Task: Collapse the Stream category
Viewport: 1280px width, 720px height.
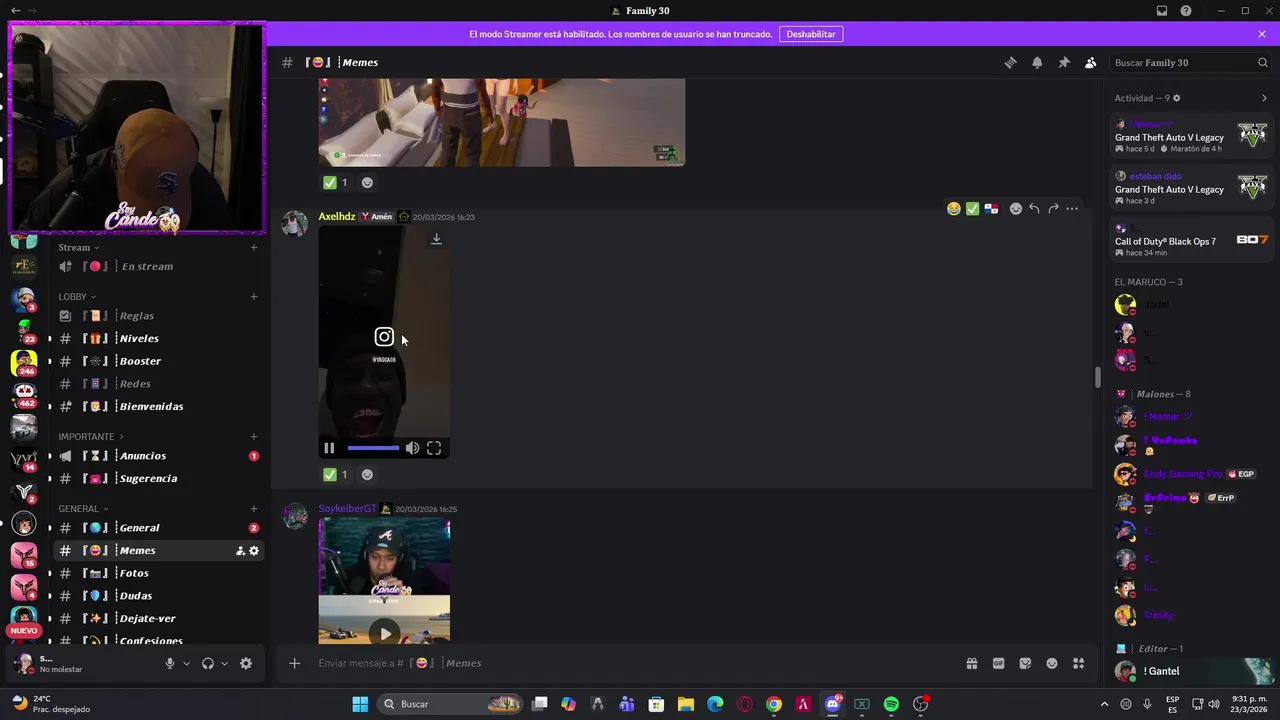Action: [79, 247]
